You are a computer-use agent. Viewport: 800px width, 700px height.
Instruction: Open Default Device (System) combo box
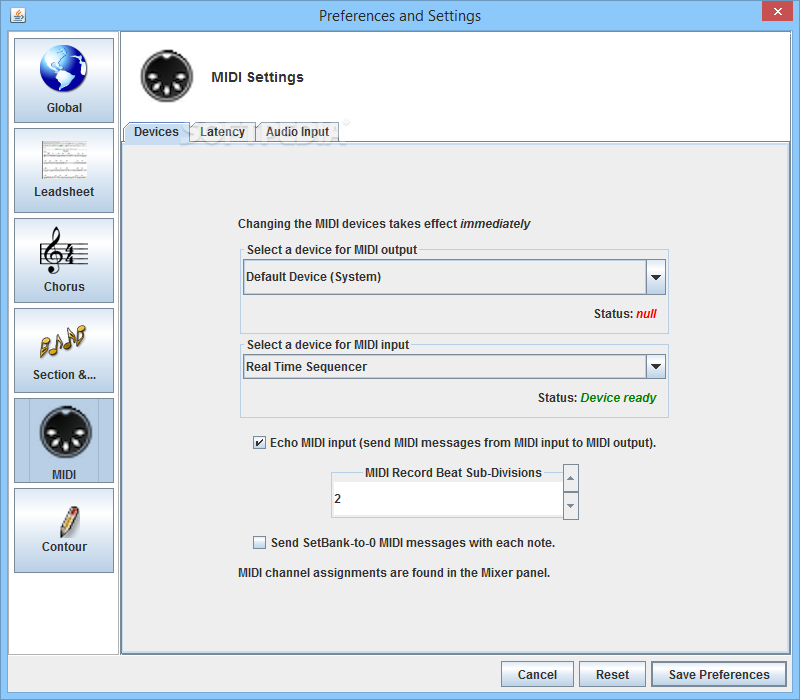tap(454, 277)
